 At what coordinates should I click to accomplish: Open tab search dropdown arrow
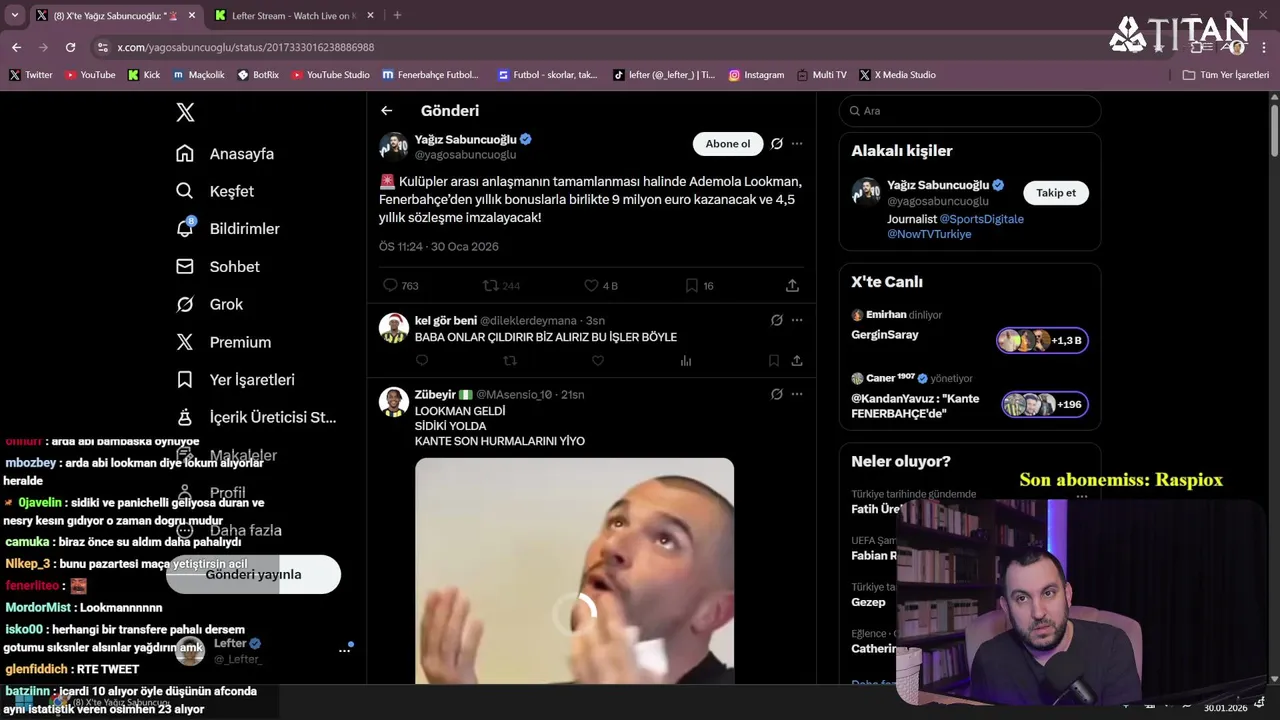(x=14, y=16)
